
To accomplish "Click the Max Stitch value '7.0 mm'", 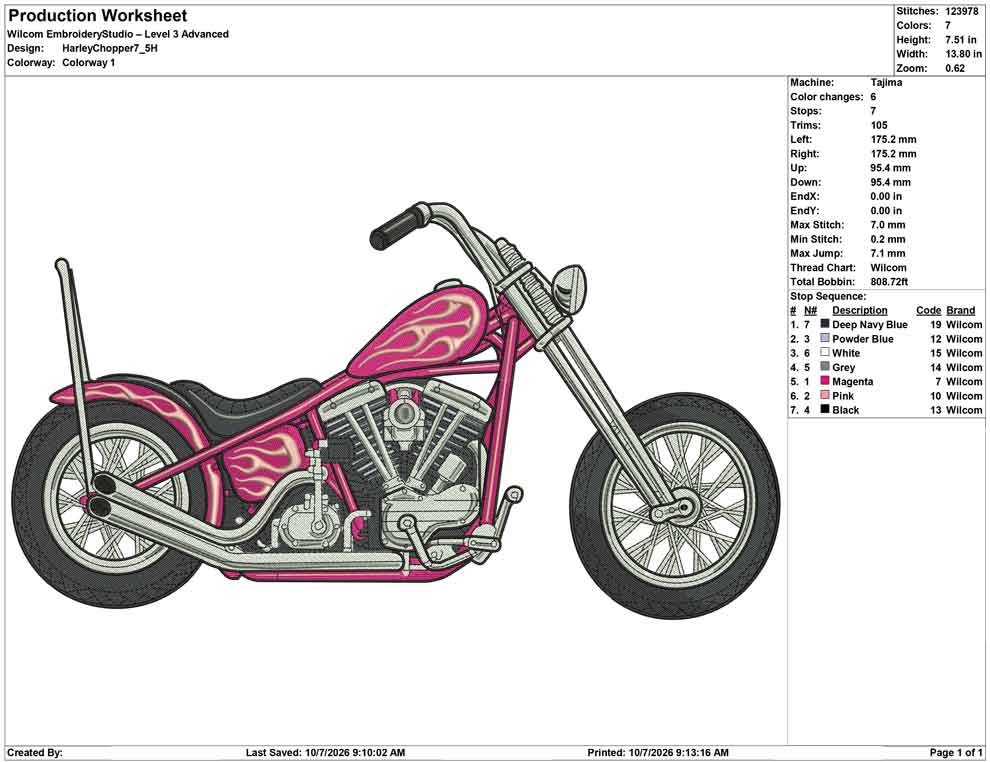I will (x=888, y=225).
